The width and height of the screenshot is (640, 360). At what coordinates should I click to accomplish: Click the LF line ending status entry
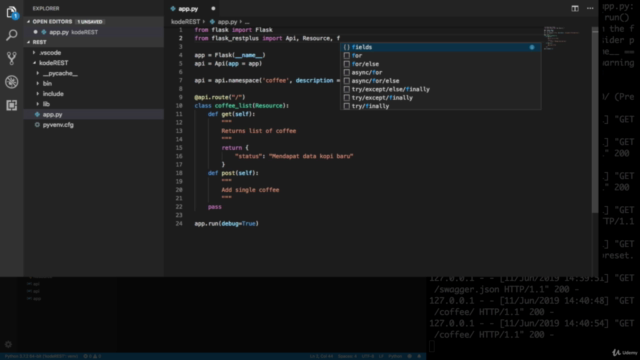click(x=381, y=356)
